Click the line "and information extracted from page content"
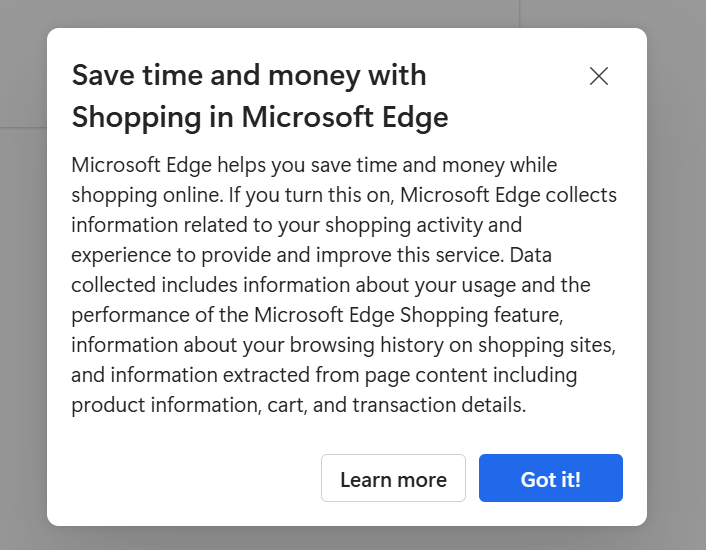The image size is (706, 550). [x=324, y=375]
